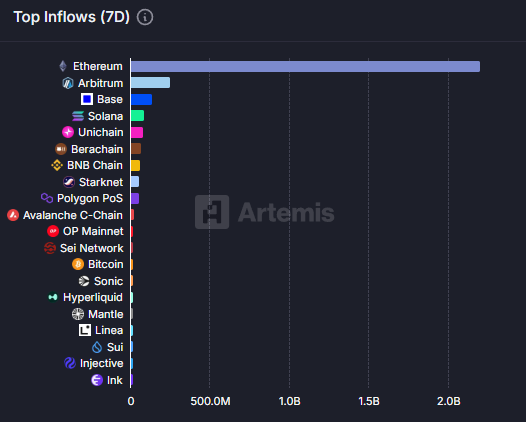The image size is (526, 422).
Task: Click the Hyperliquid chain label
Action: (x=93, y=298)
